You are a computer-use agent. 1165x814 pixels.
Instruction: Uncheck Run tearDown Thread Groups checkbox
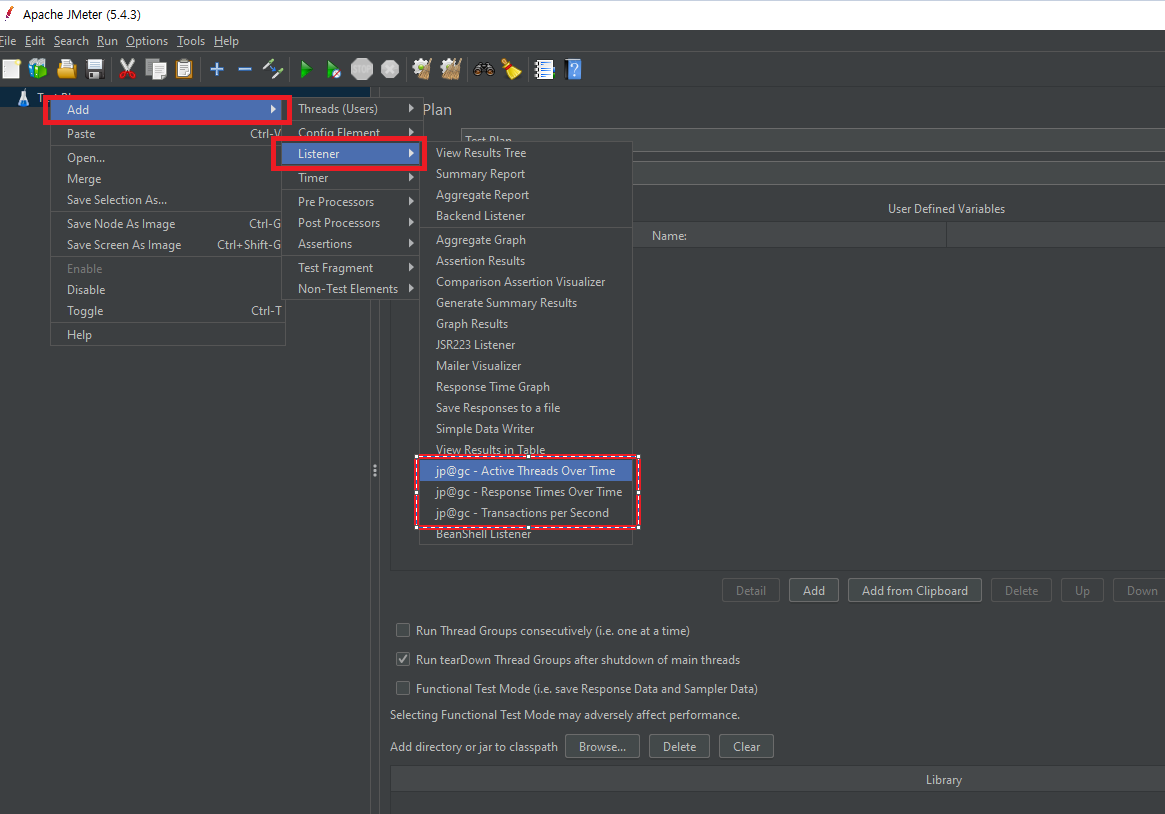coord(403,659)
